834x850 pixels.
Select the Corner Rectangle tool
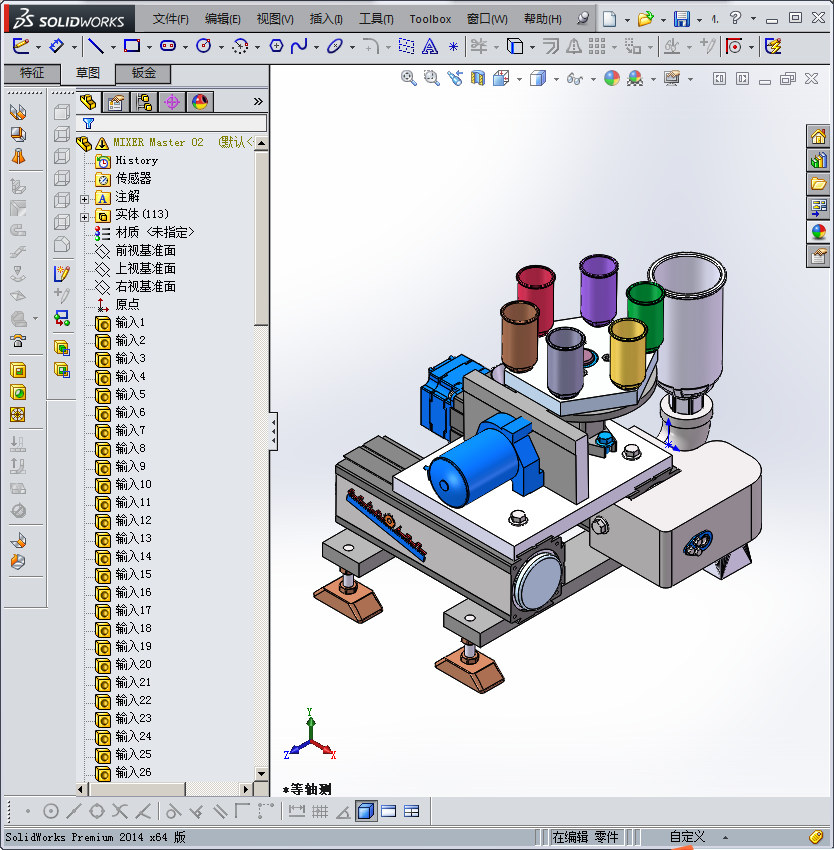[132, 47]
